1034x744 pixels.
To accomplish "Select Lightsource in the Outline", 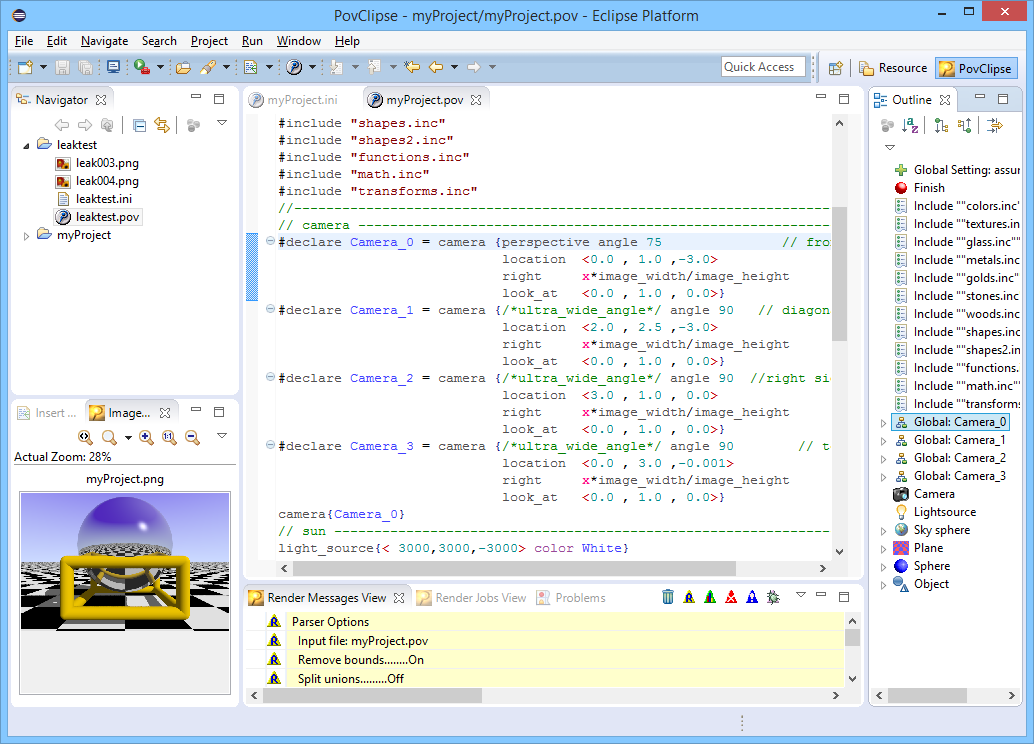I will [x=944, y=512].
